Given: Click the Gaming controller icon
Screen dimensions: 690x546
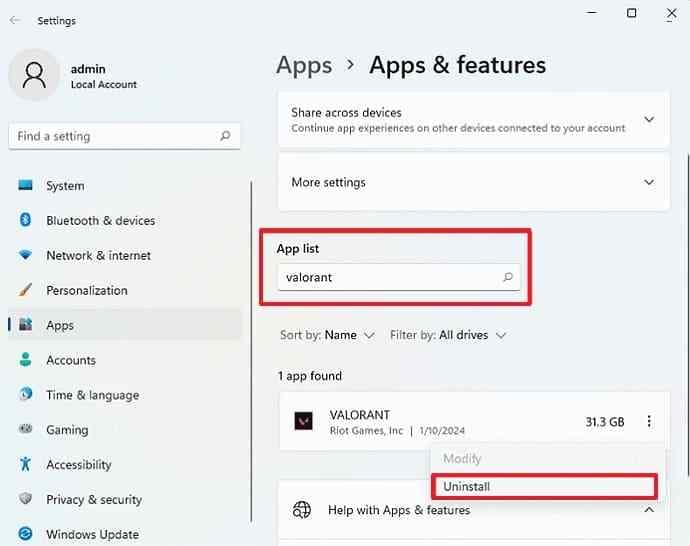Looking at the screenshot, I should click(x=26, y=429).
